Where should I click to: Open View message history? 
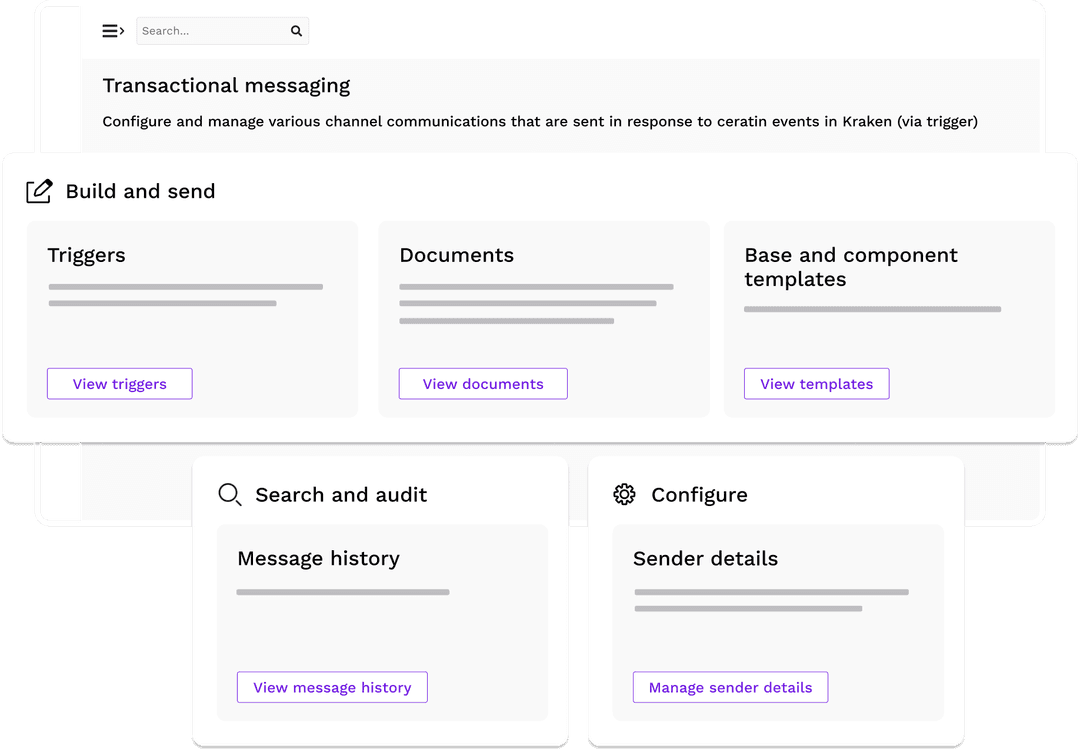pyautogui.click(x=332, y=687)
